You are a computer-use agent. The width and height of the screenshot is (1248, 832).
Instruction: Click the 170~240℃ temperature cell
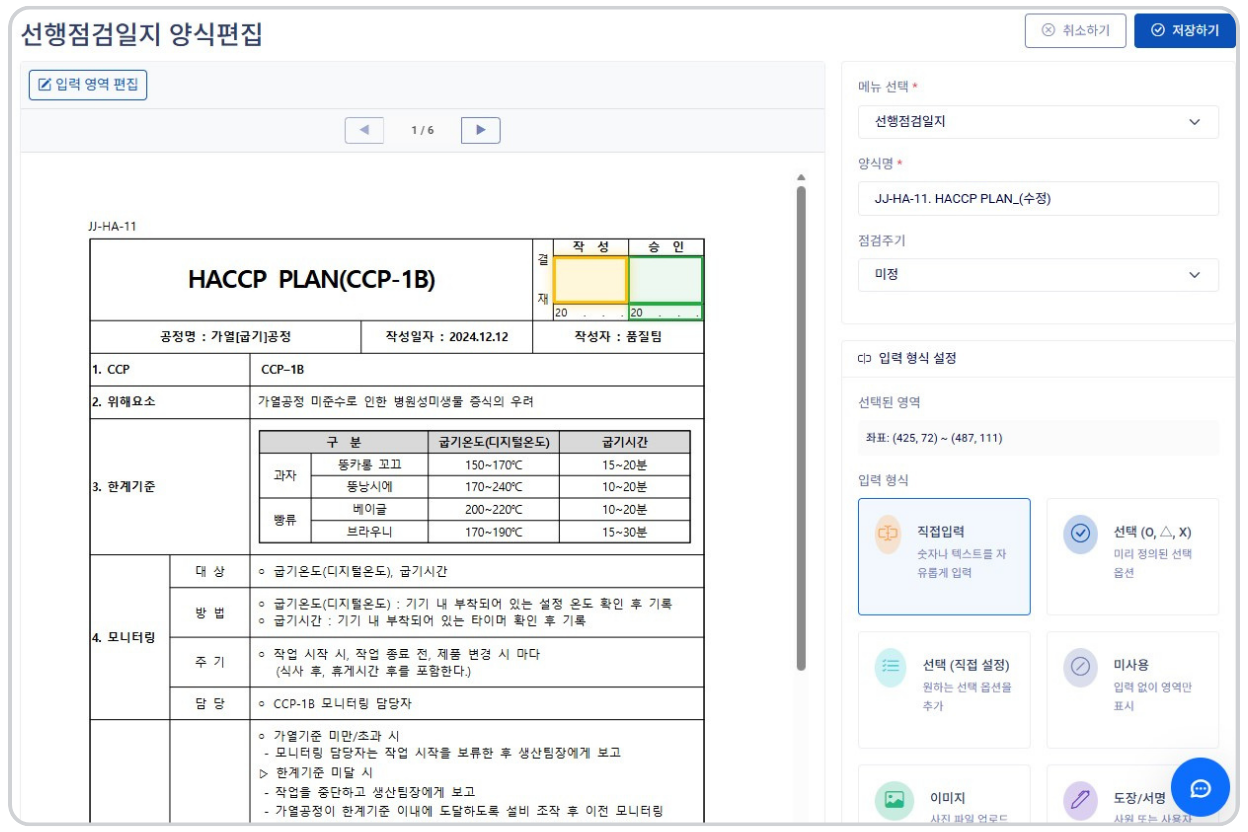click(x=494, y=487)
